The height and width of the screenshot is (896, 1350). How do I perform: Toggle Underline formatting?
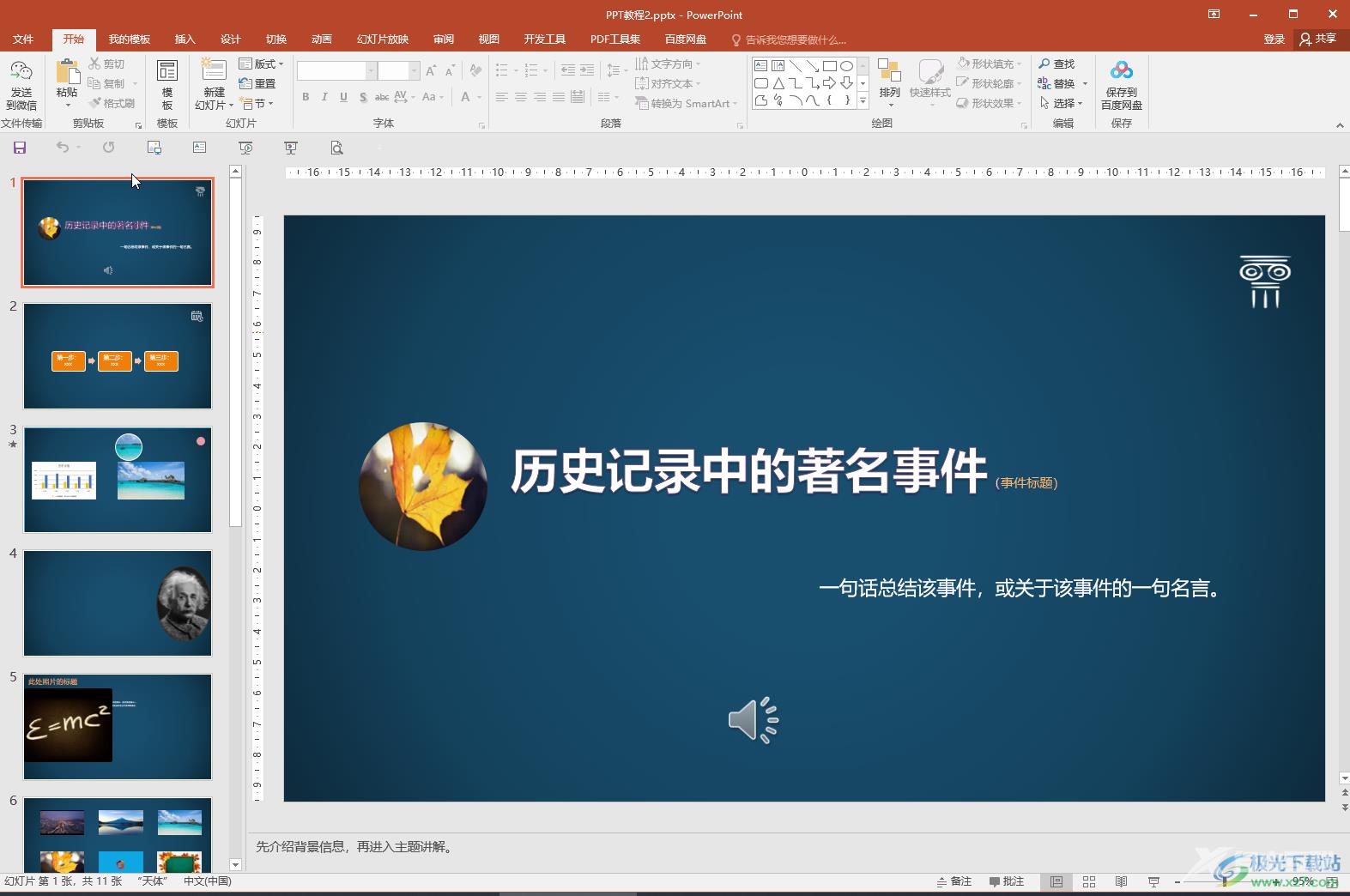click(343, 97)
